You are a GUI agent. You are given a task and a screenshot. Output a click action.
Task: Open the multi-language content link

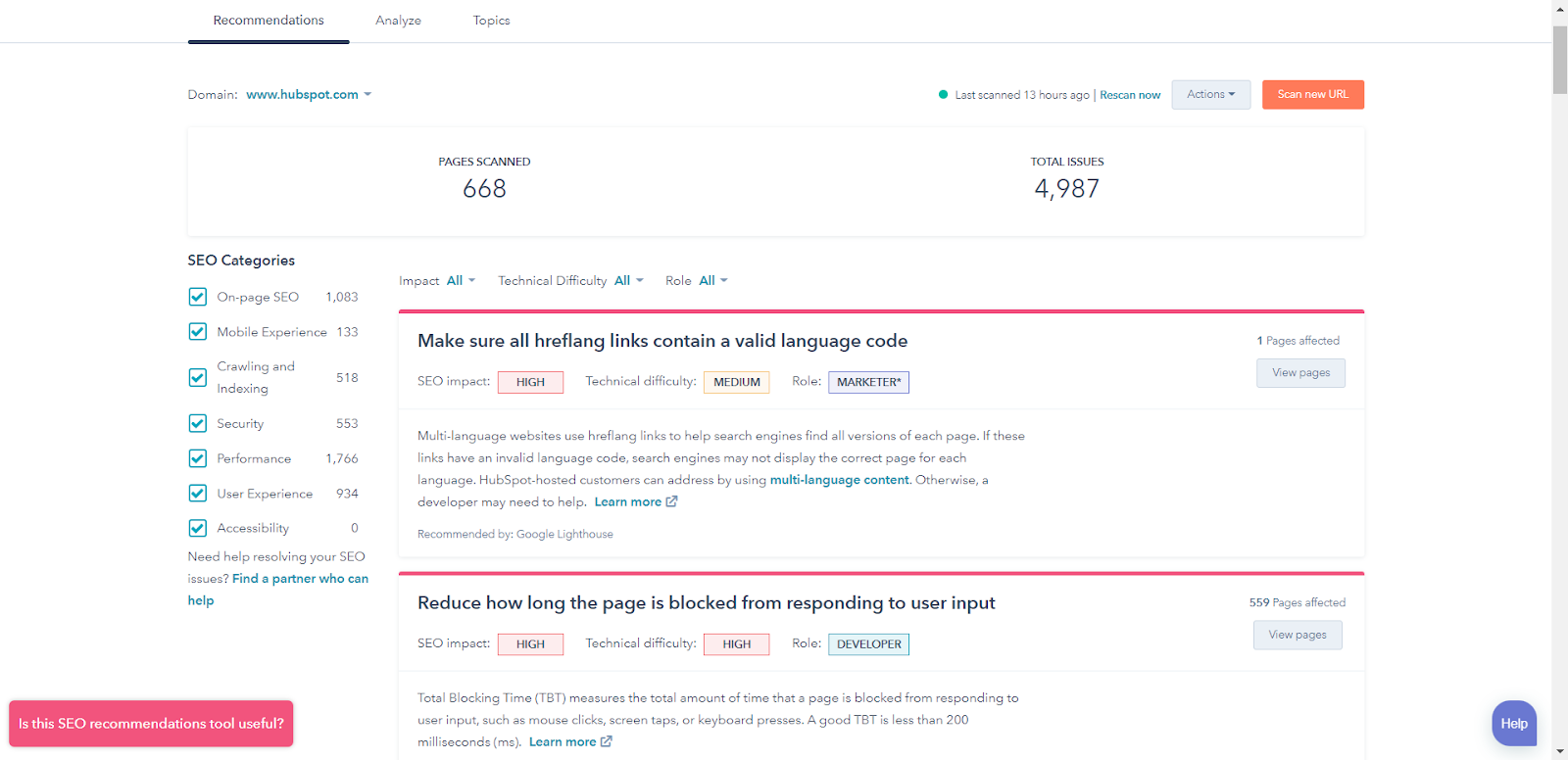point(839,479)
